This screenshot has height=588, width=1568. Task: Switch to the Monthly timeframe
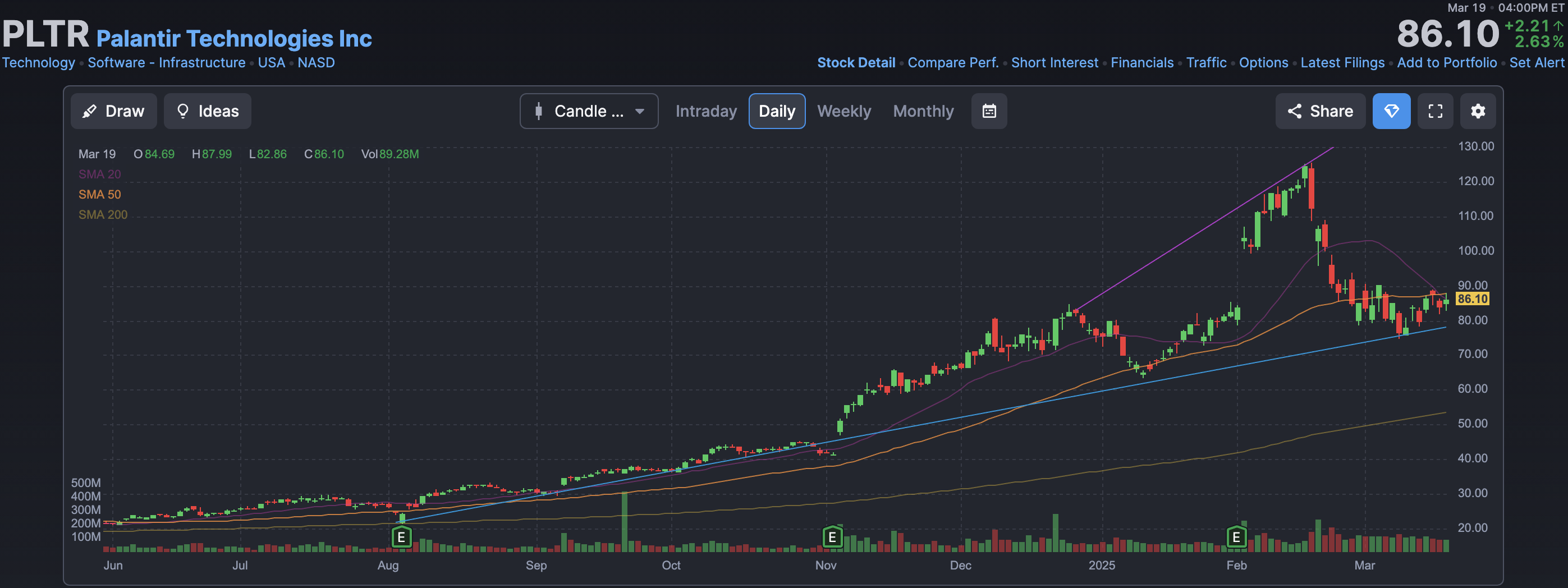(923, 111)
